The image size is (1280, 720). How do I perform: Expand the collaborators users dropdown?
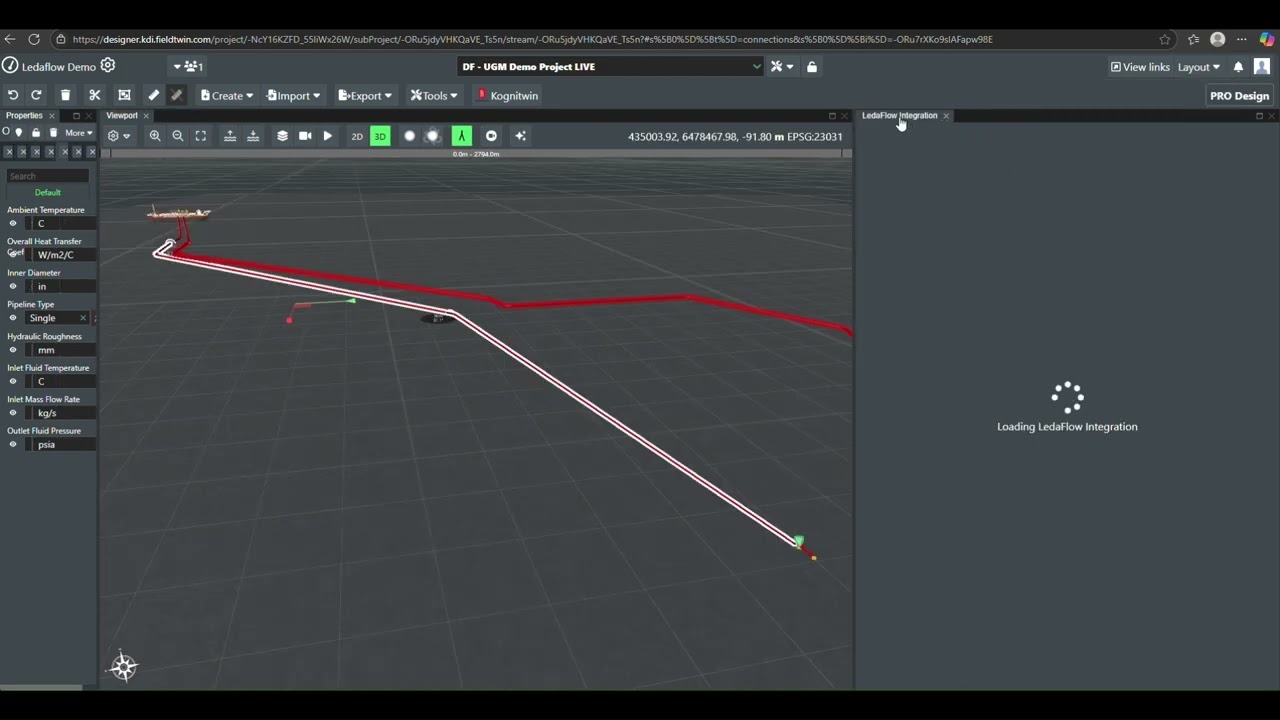coord(188,67)
